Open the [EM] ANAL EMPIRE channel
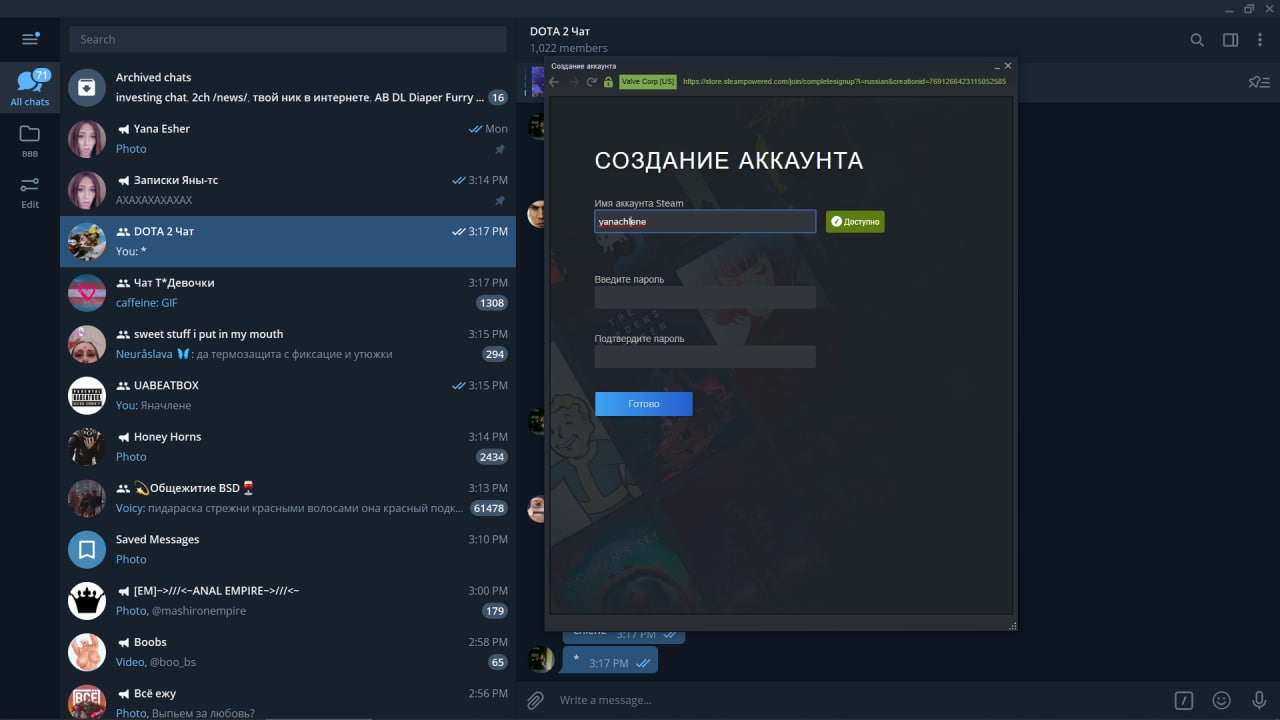 tap(288, 601)
